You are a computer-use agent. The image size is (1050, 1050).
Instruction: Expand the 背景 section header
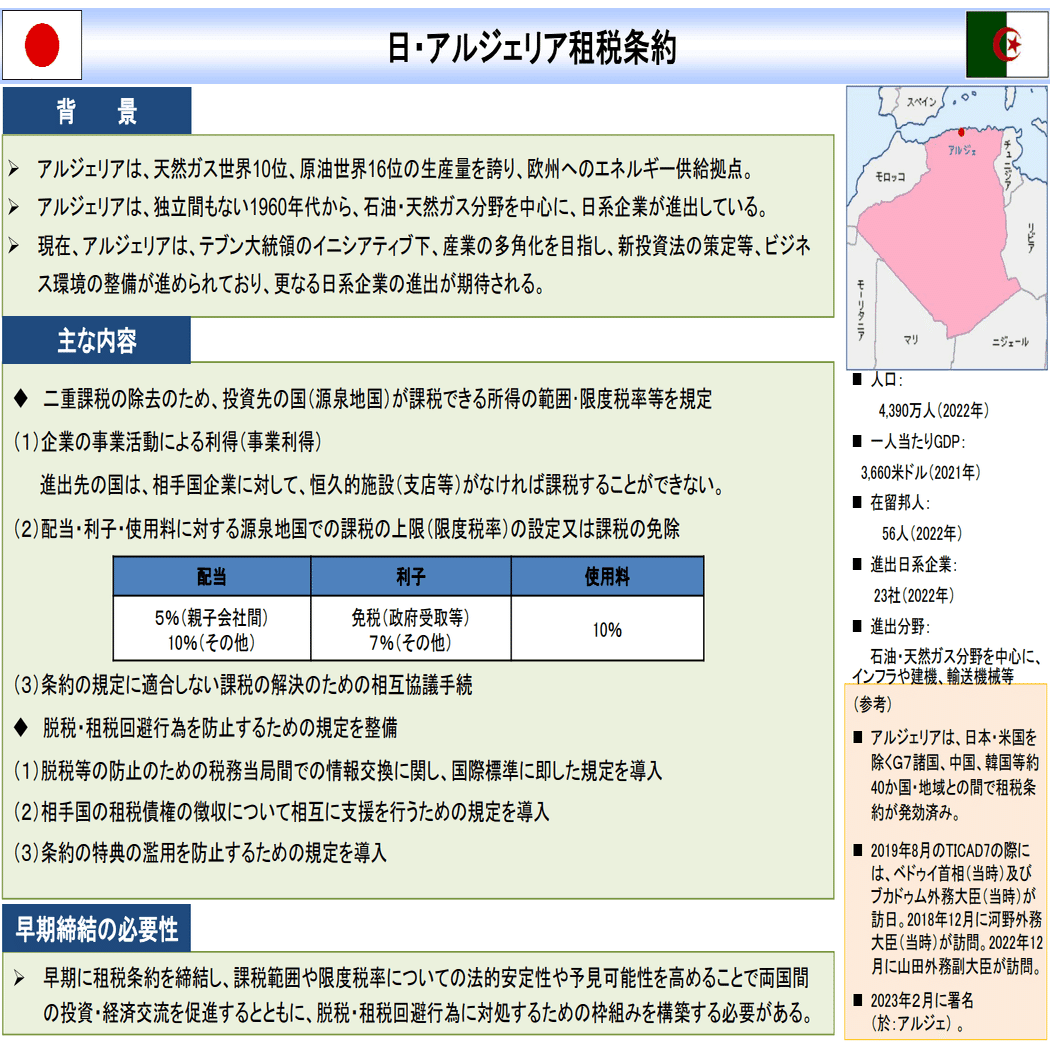pos(95,111)
